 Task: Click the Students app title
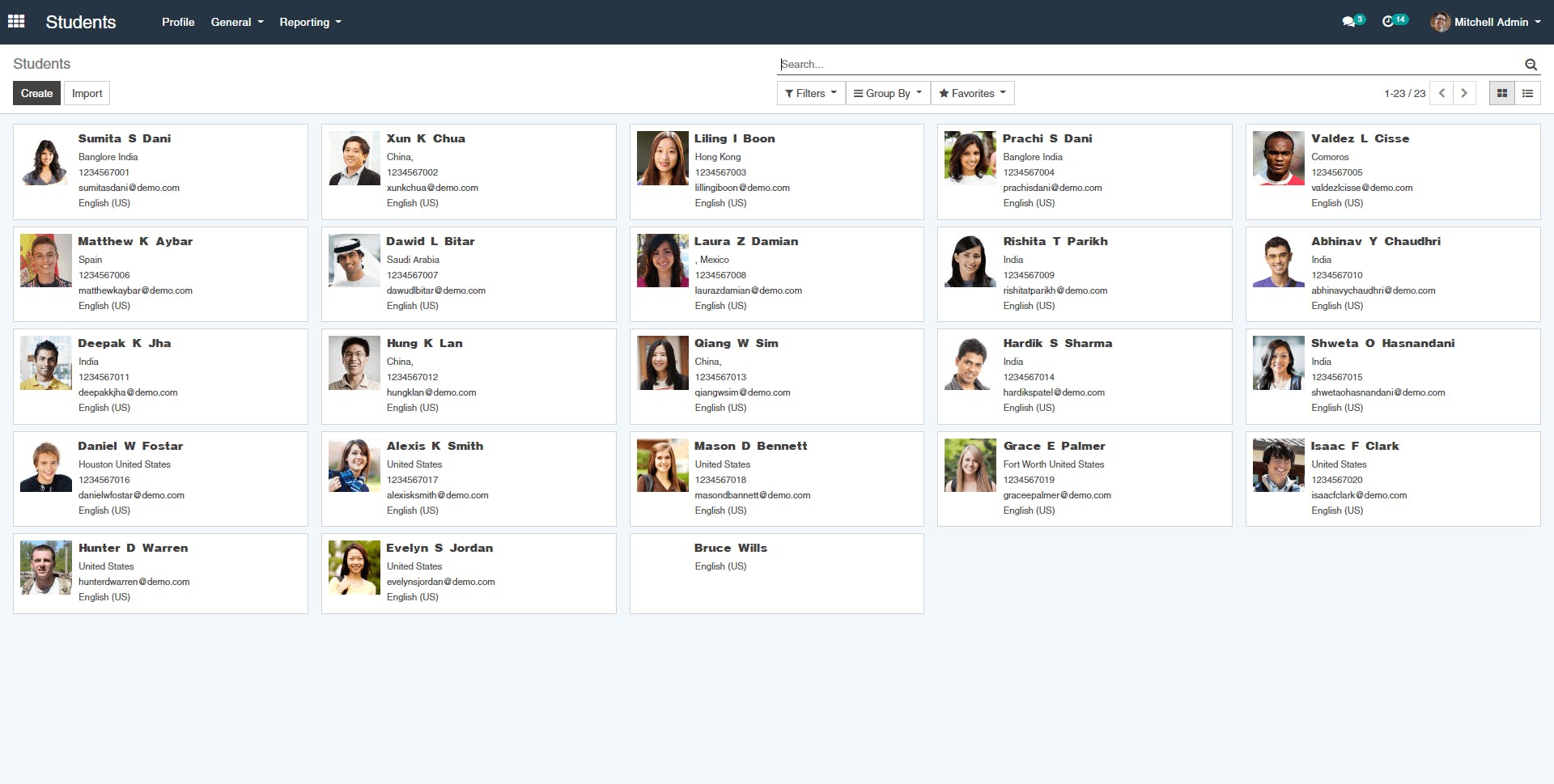(x=81, y=22)
